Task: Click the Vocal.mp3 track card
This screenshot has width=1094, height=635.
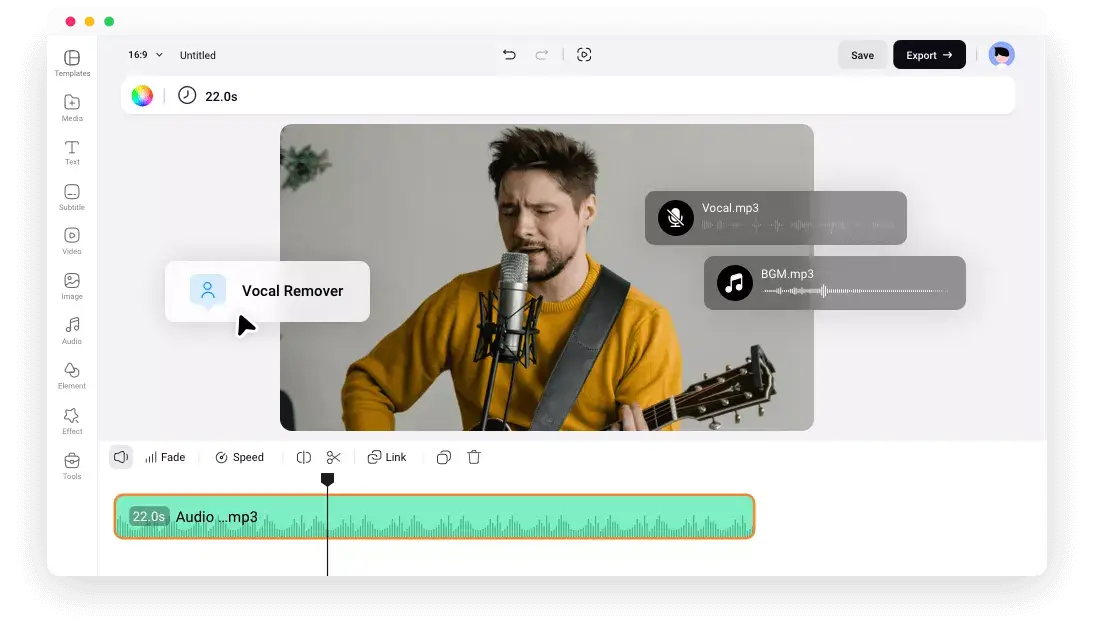Action: (x=776, y=218)
